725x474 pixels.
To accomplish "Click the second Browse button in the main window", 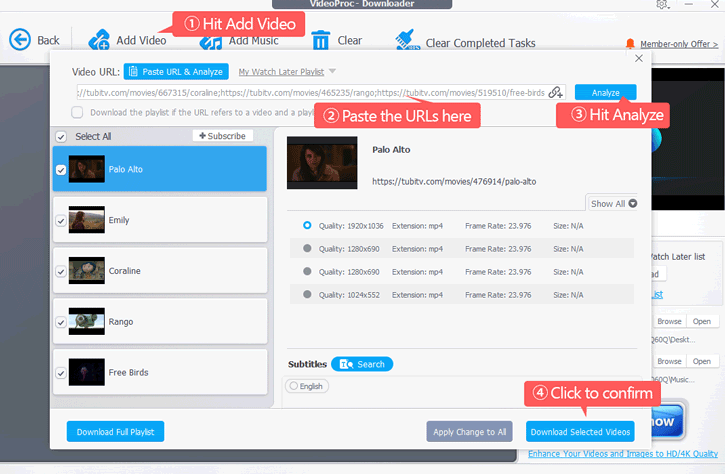I will 669,361.
